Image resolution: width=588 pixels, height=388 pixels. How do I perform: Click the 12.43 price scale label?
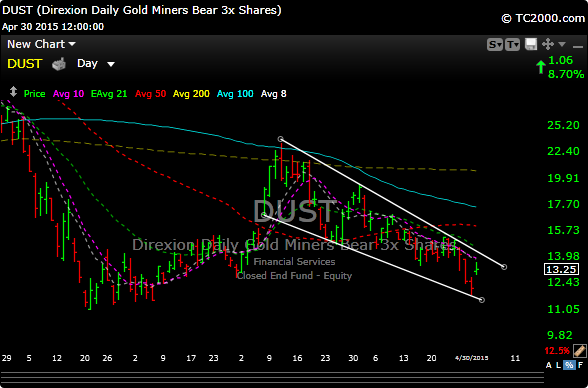coord(563,282)
